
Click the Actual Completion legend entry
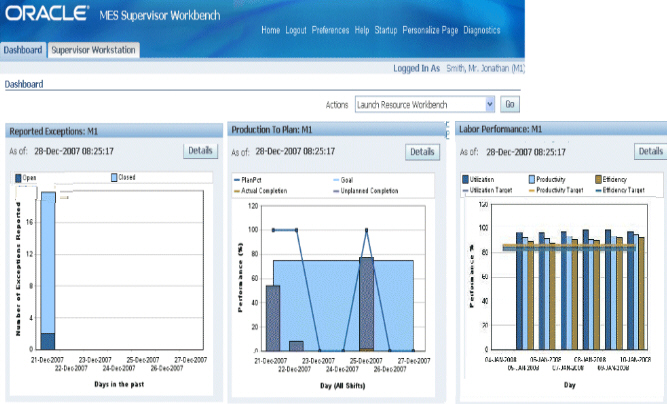tap(261, 191)
